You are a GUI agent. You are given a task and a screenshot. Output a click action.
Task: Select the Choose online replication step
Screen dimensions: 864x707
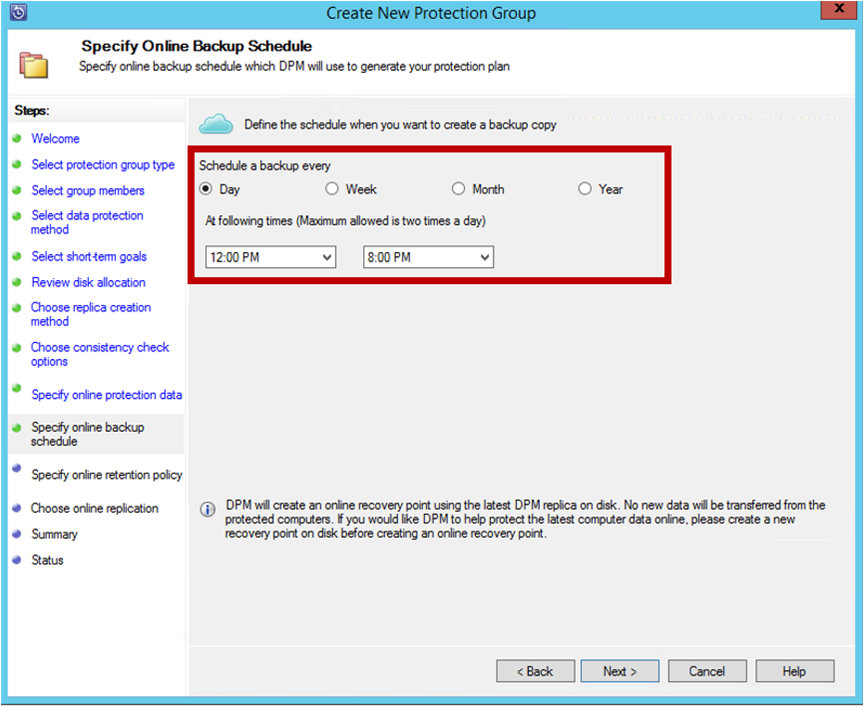tap(95, 508)
